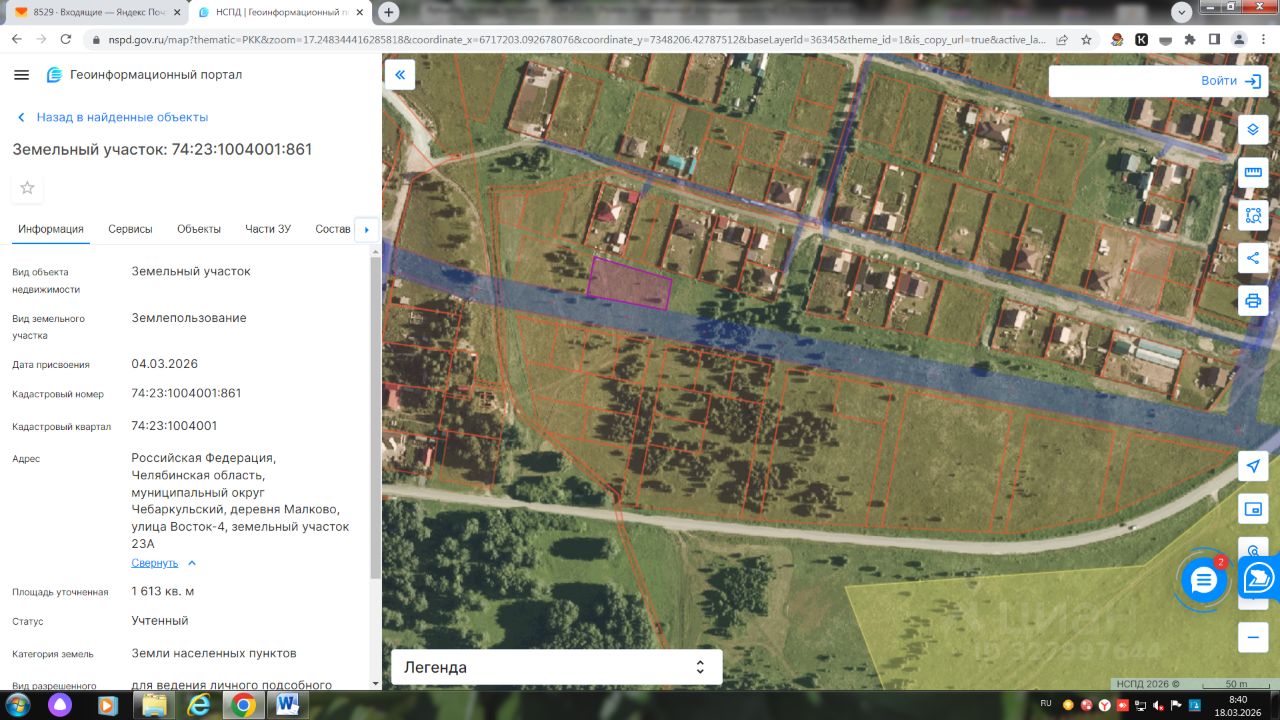Image resolution: width=1280 pixels, height=720 pixels.
Task: Click the highlighted purple parcel on map
Action: click(628, 283)
